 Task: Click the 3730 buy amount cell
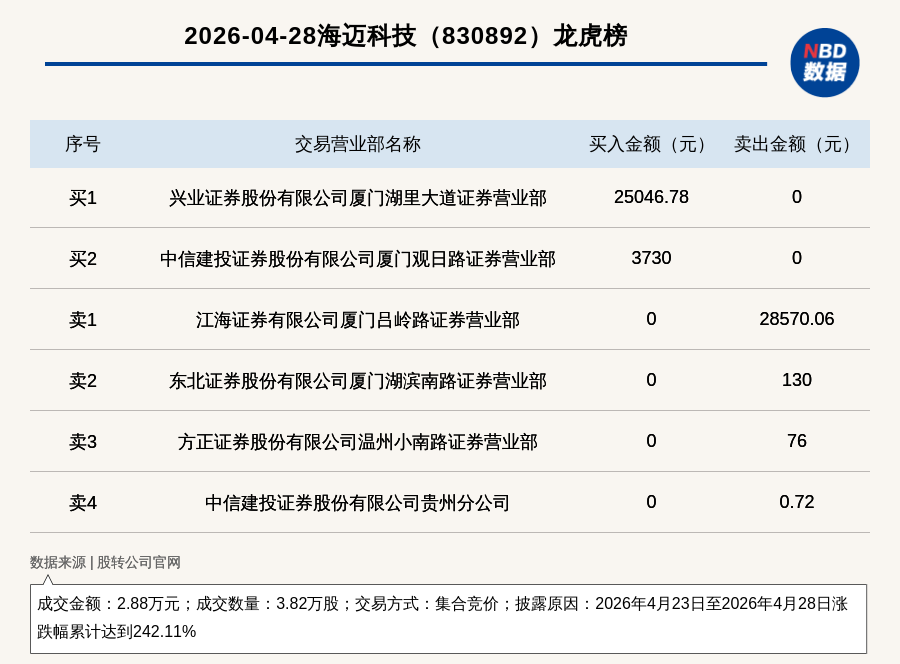(651, 258)
